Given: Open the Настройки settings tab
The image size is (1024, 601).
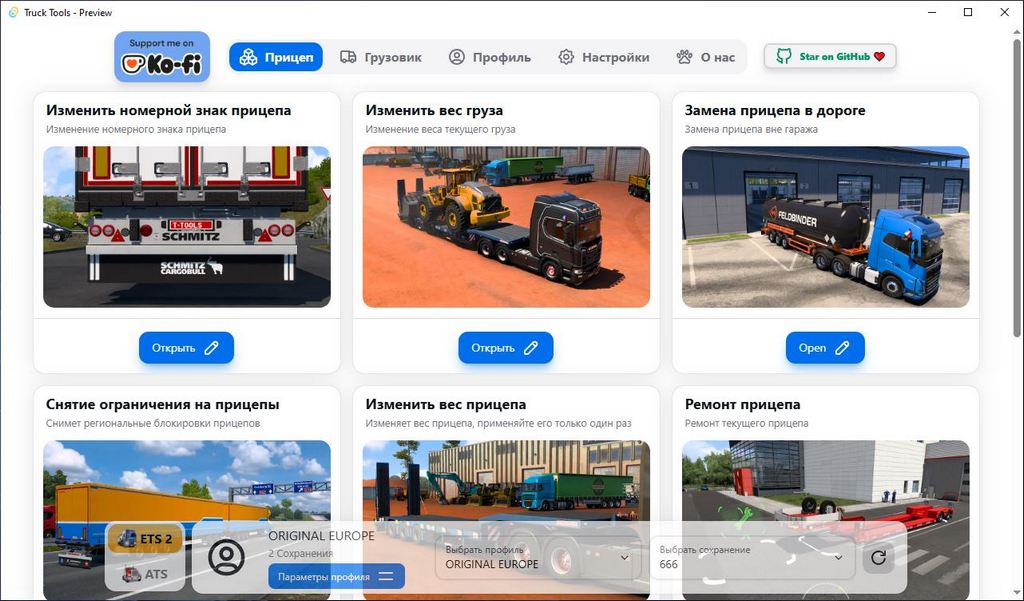Looking at the screenshot, I should (603, 57).
